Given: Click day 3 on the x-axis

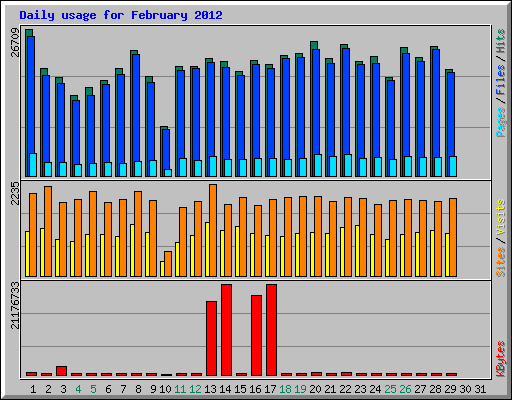Looking at the screenshot, I should coord(63,389).
